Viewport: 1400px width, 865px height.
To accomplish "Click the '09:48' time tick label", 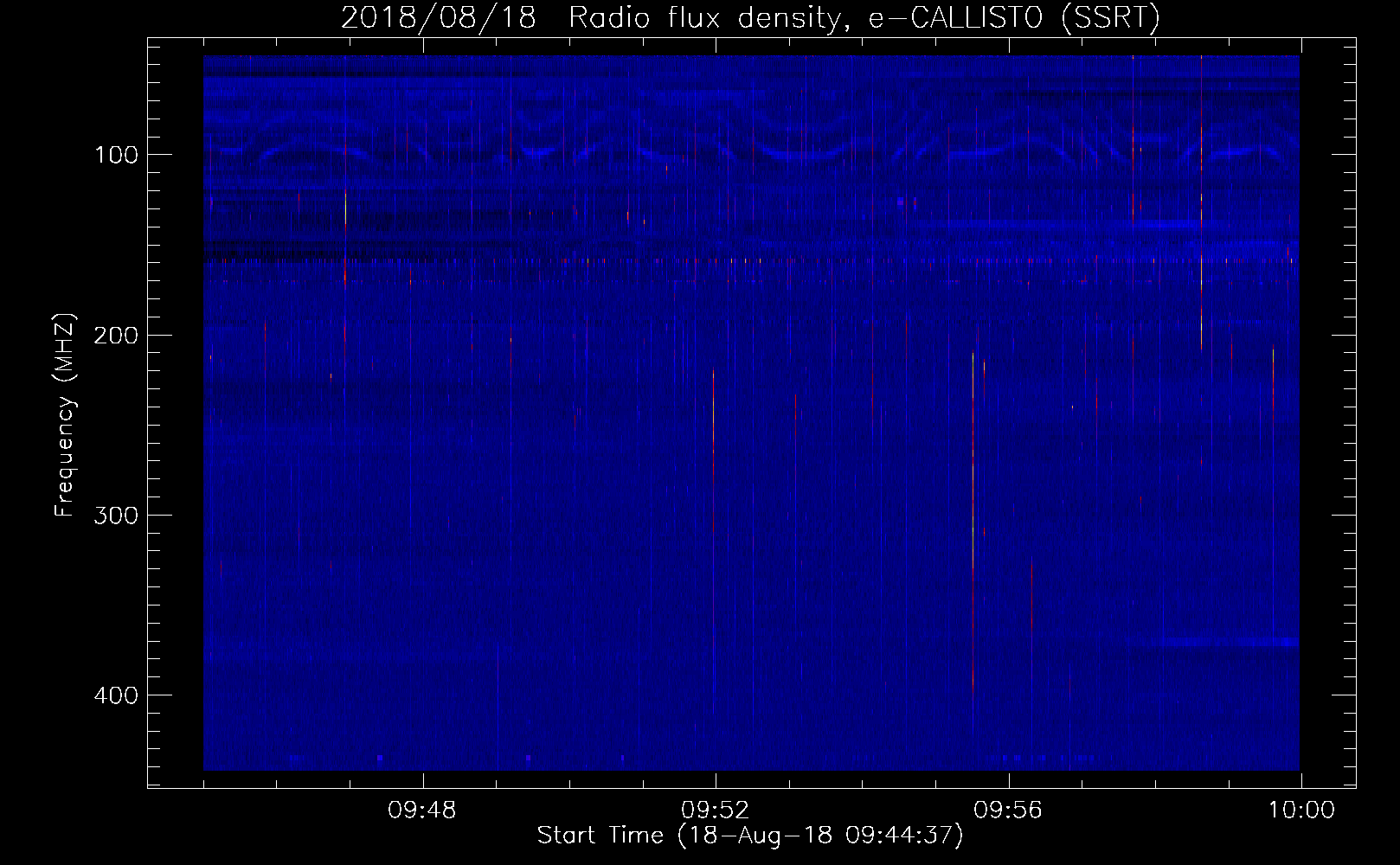I will point(422,811).
